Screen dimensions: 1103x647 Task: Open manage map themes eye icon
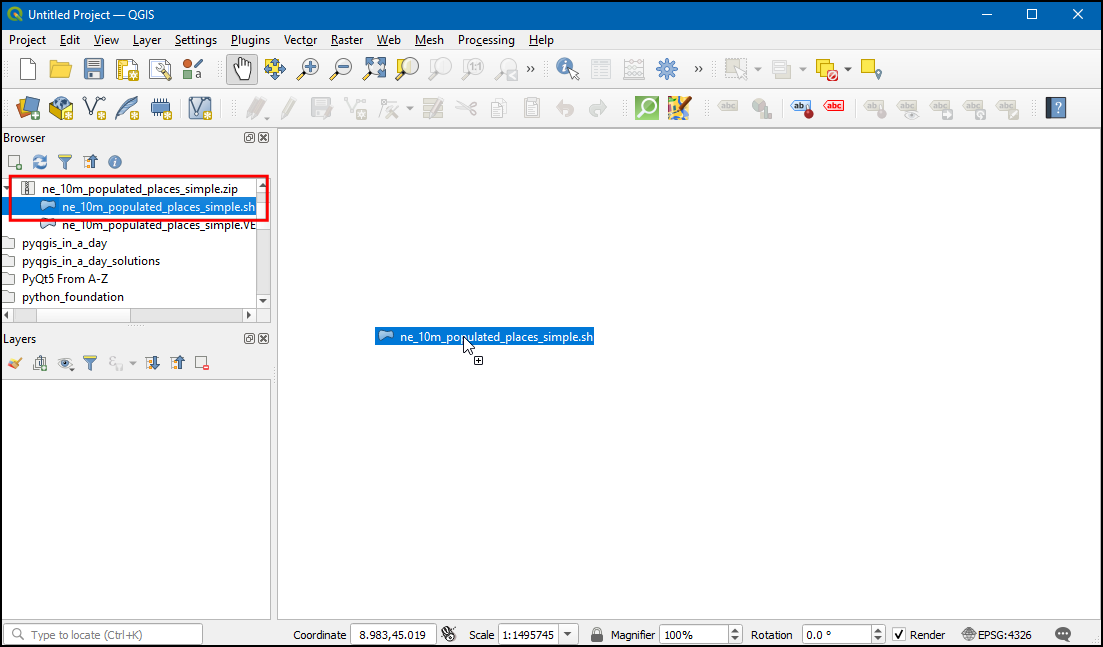66,363
